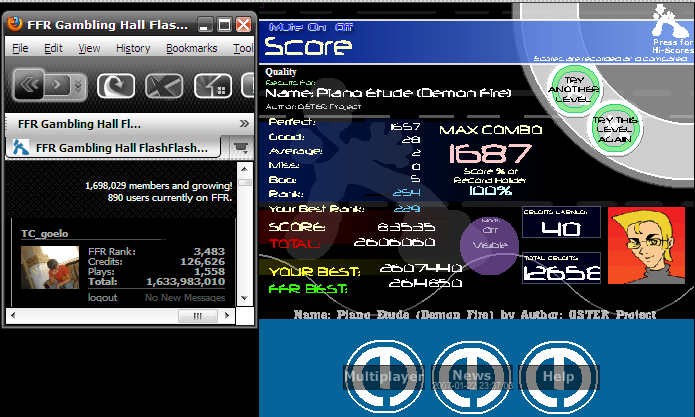Open the Bookmarks menu in Firefox

coord(191,48)
